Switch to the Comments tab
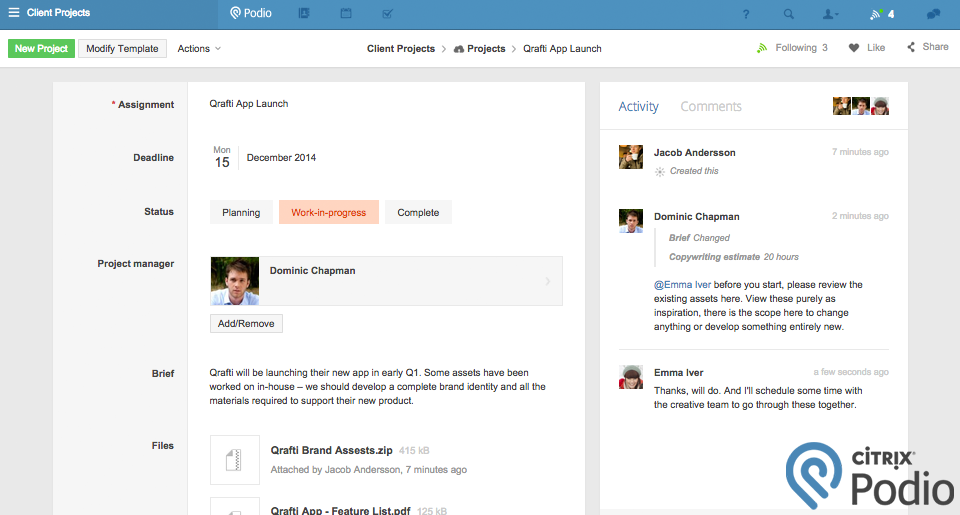The width and height of the screenshot is (960, 515). 711,107
